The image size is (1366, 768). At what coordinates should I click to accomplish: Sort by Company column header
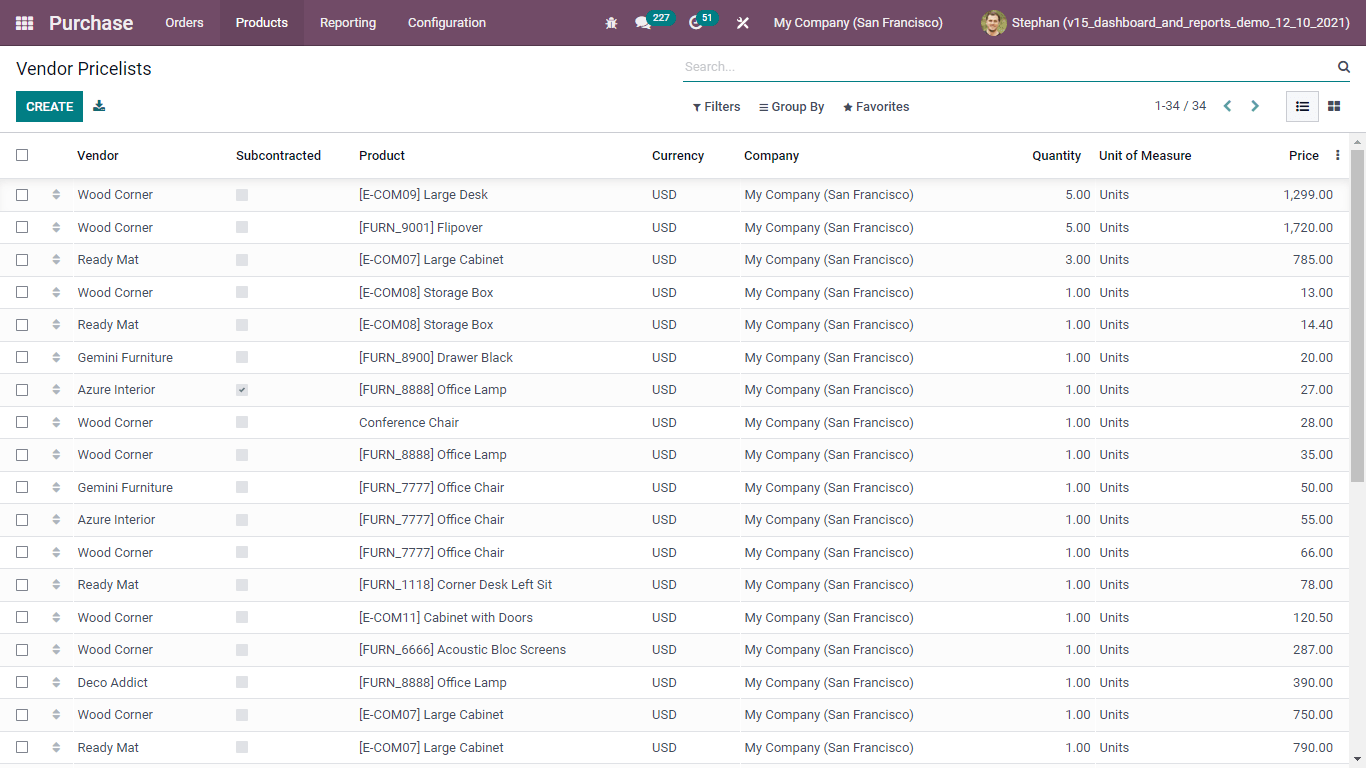(771, 156)
